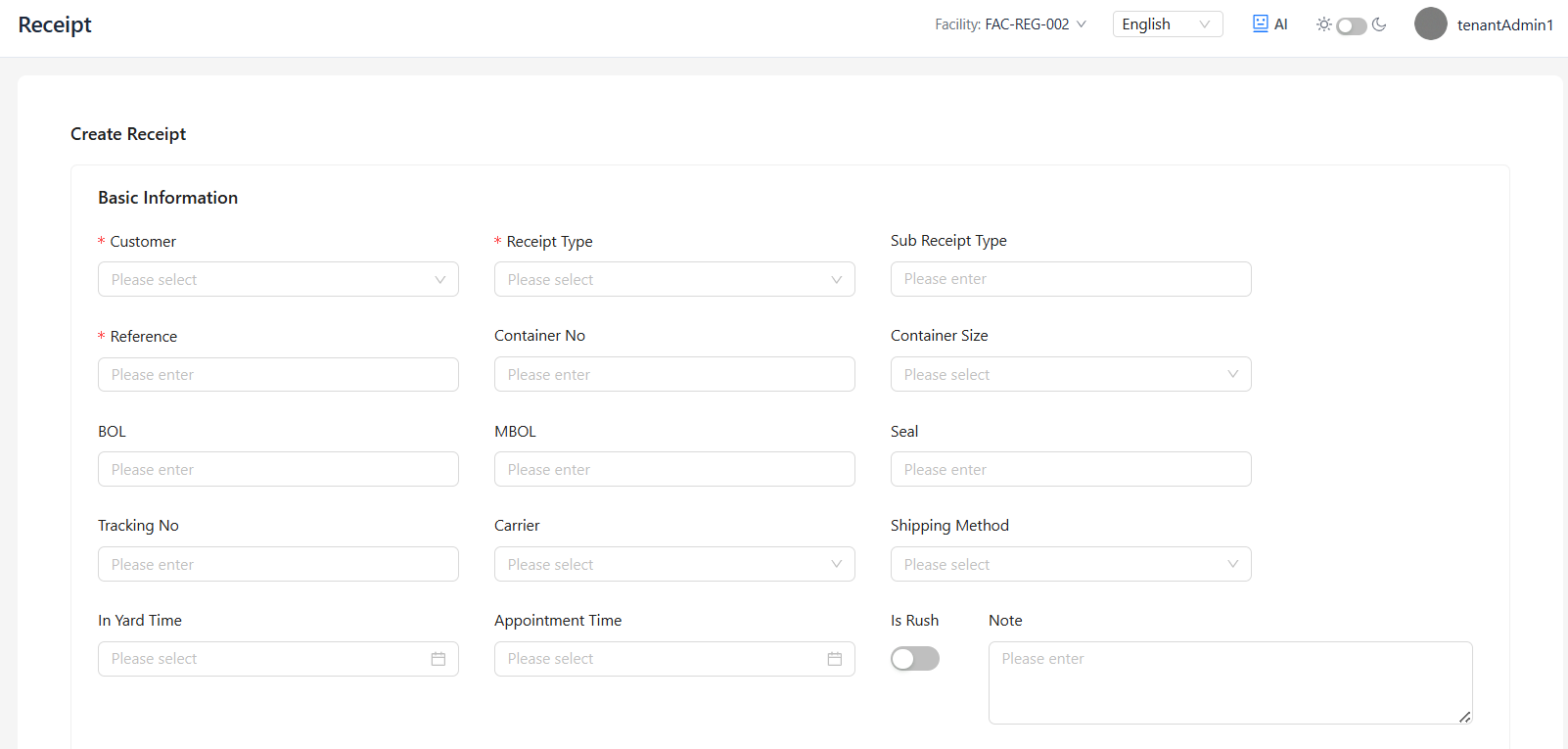The image size is (1568, 749).
Task: Open the Shipping Method dropdown
Action: pyautogui.click(x=1071, y=564)
